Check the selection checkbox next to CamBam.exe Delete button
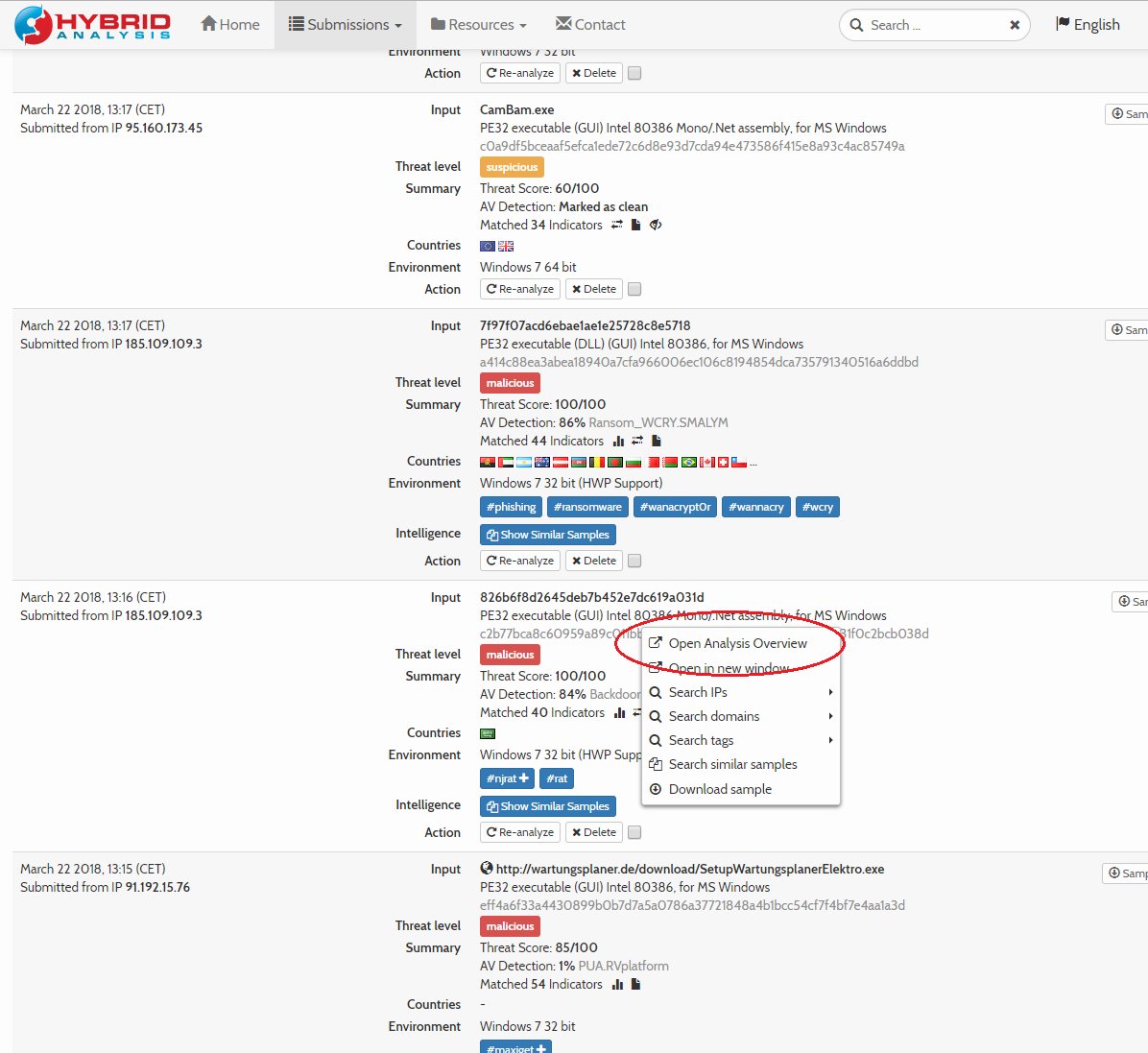The image size is (1148, 1053). [634, 288]
